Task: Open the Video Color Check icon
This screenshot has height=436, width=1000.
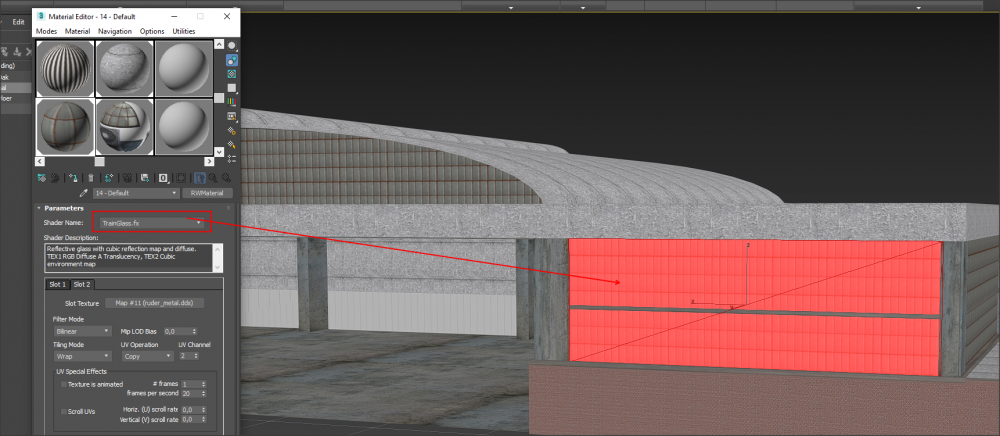Action: (232, 102)
